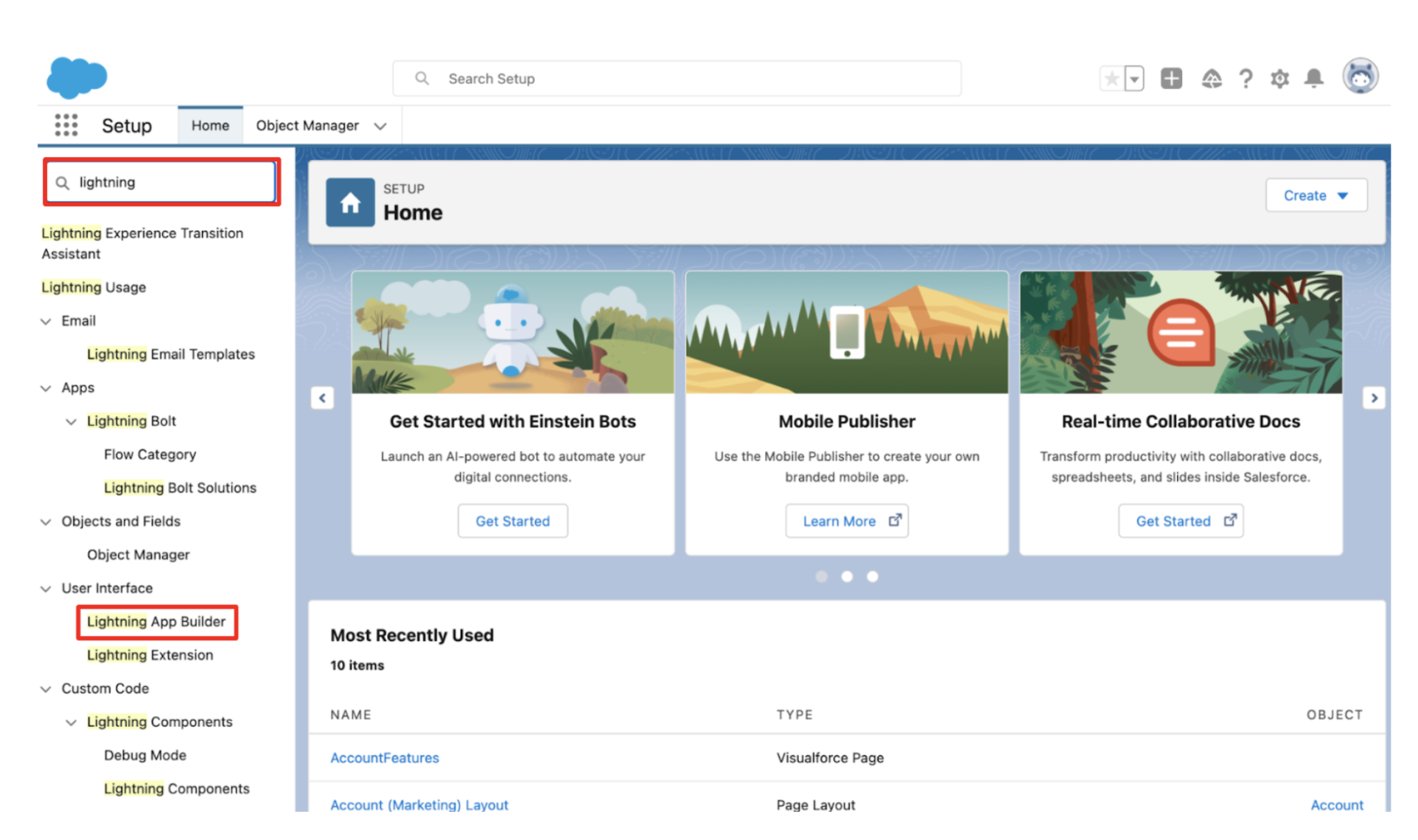Image resolution: width=1418 pixels, height=840 pixels.
Task: Open the Trailhead guidance icon
Action: click(1212, 78)
